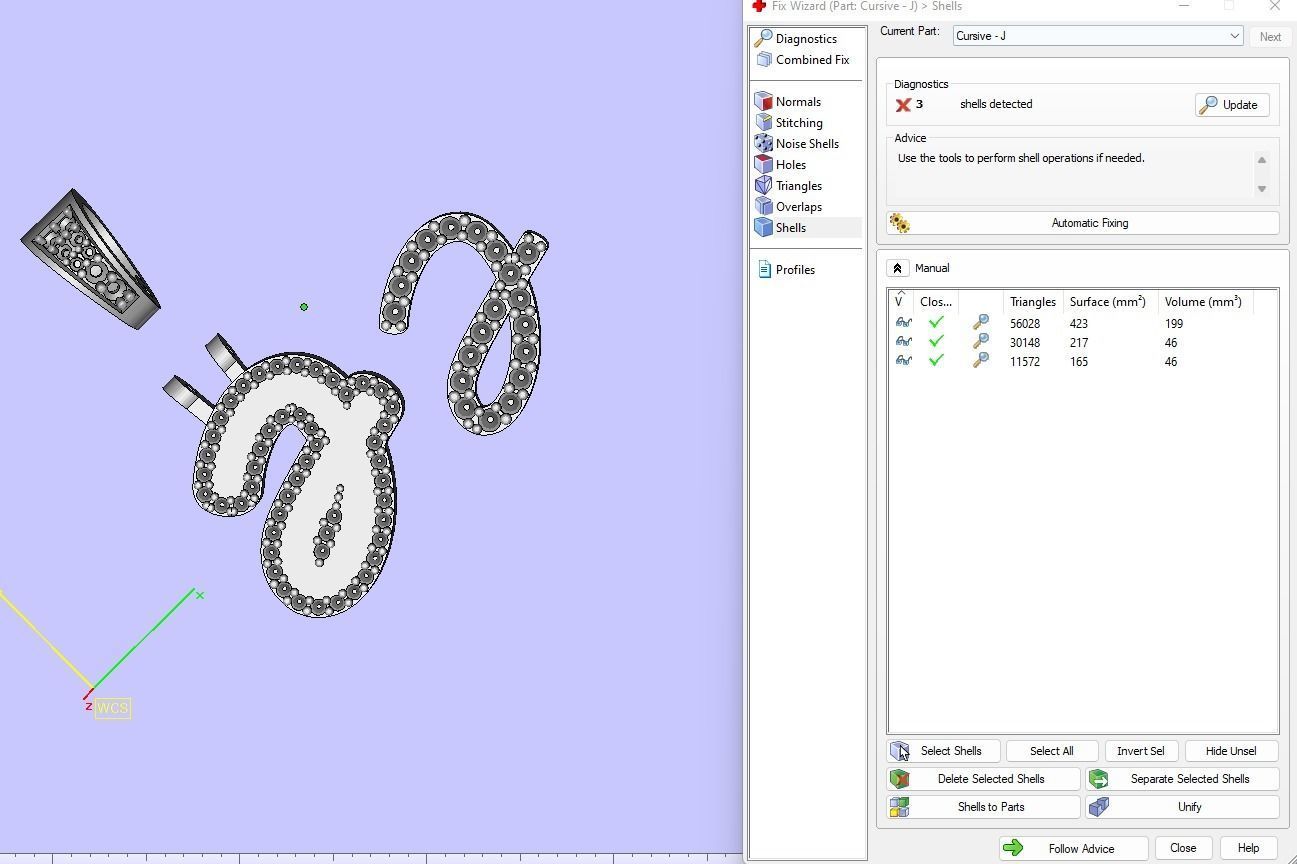Click Follow Advice button
1297x864 pixels.
pos(1073,848)
